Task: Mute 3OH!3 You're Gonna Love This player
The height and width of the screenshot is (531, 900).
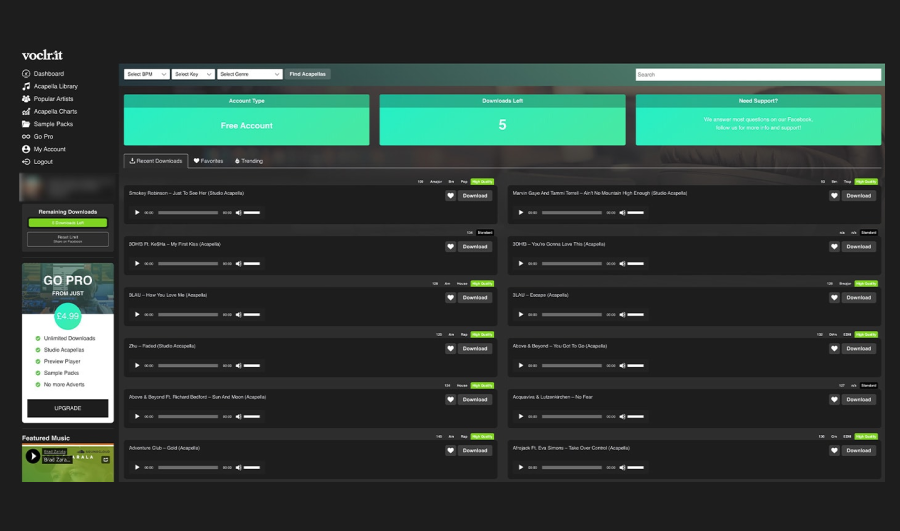Action: pyautogui.click(x=622, y=263)
